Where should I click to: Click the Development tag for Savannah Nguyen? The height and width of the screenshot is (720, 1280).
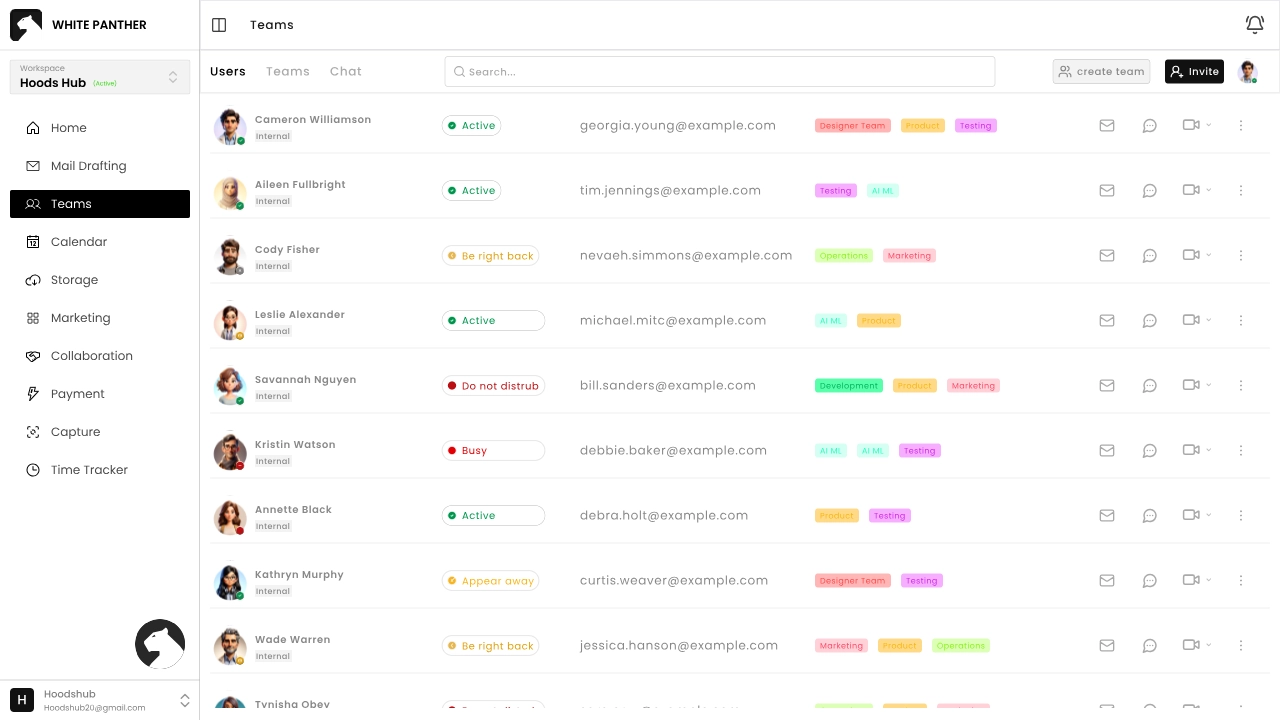click(x=848, y=386)
